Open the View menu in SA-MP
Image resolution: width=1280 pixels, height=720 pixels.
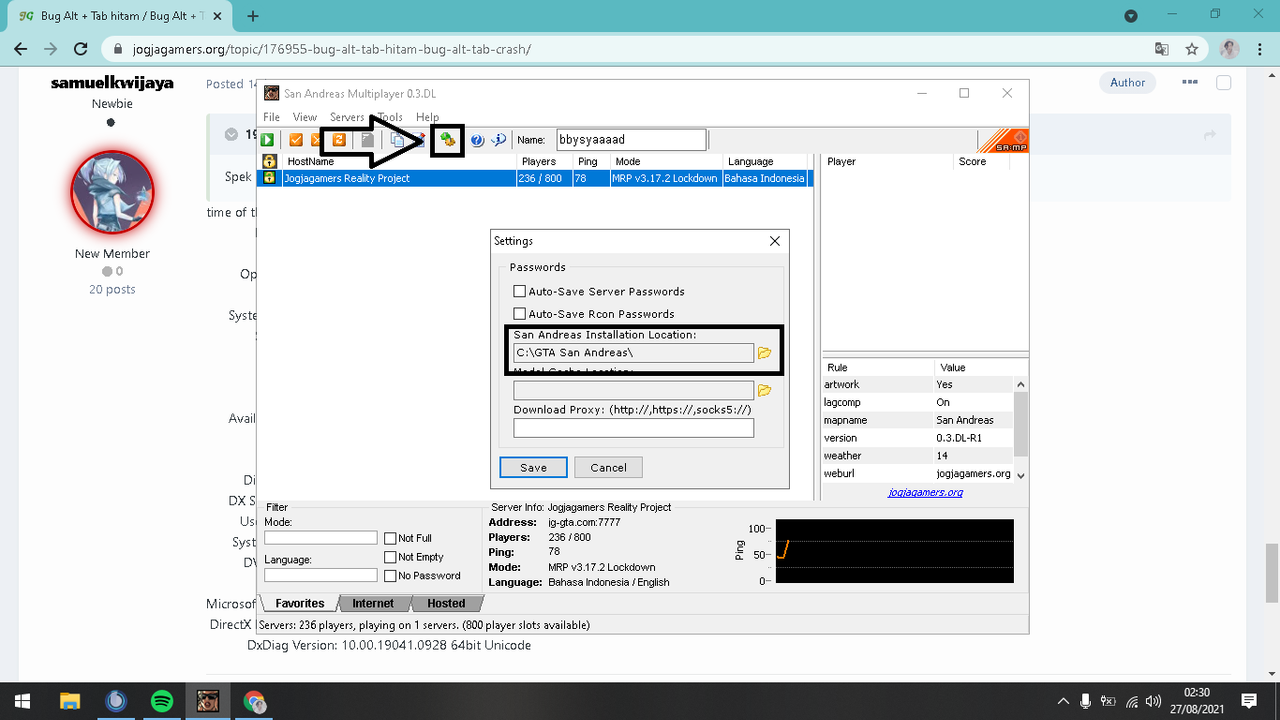[x=305, y=117]
